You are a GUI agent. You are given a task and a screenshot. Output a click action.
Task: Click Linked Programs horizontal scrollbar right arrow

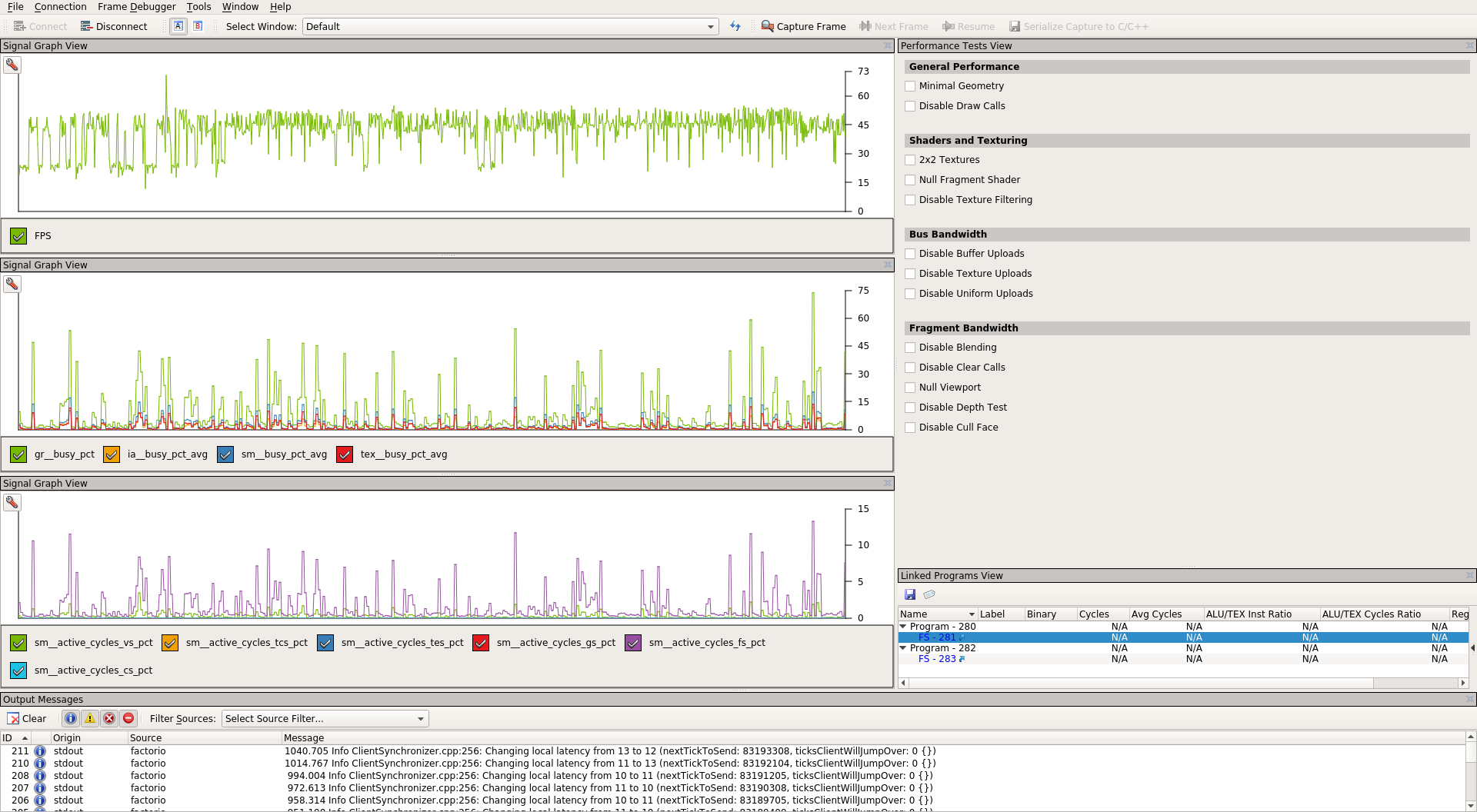click(1463, 683)
